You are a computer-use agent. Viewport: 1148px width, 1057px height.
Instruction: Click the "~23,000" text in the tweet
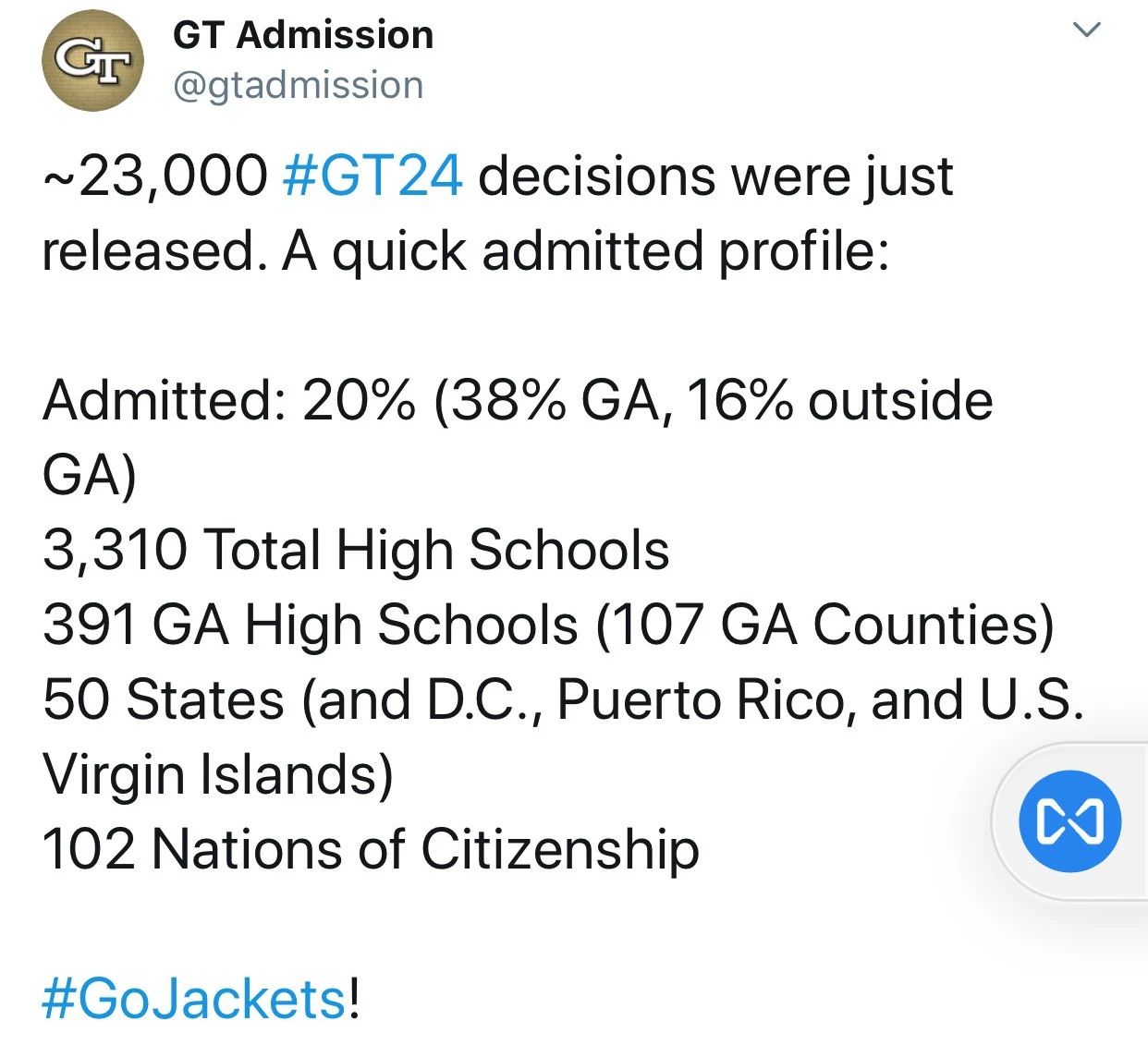155,176
